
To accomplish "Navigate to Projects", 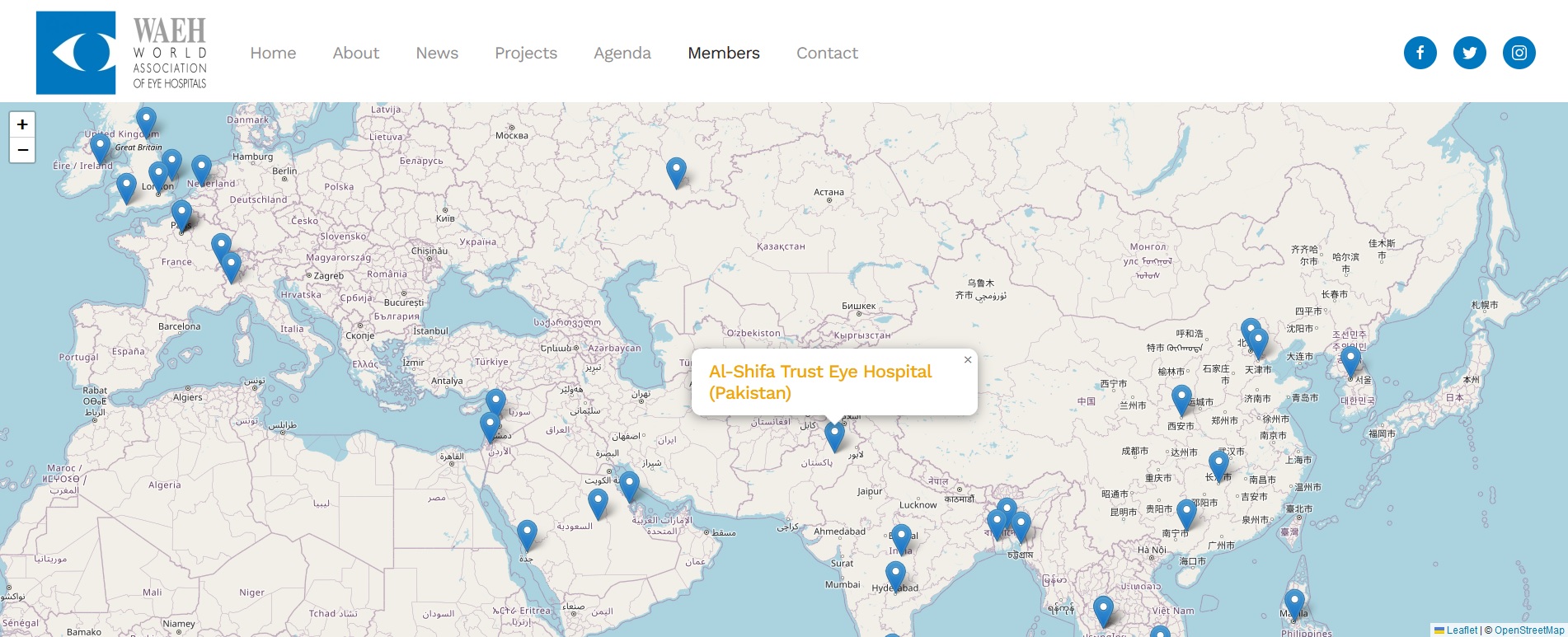I will pyautogui.click(x=526, y=53).
